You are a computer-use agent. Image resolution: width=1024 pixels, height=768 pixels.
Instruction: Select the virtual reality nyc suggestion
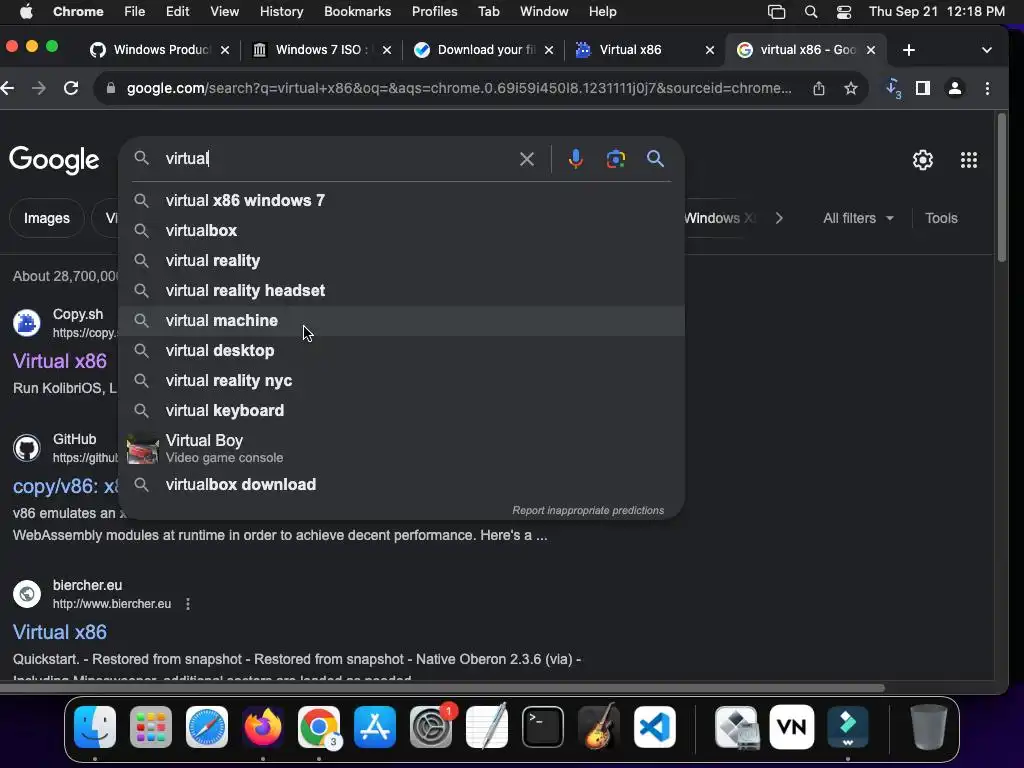coord(402,381)
